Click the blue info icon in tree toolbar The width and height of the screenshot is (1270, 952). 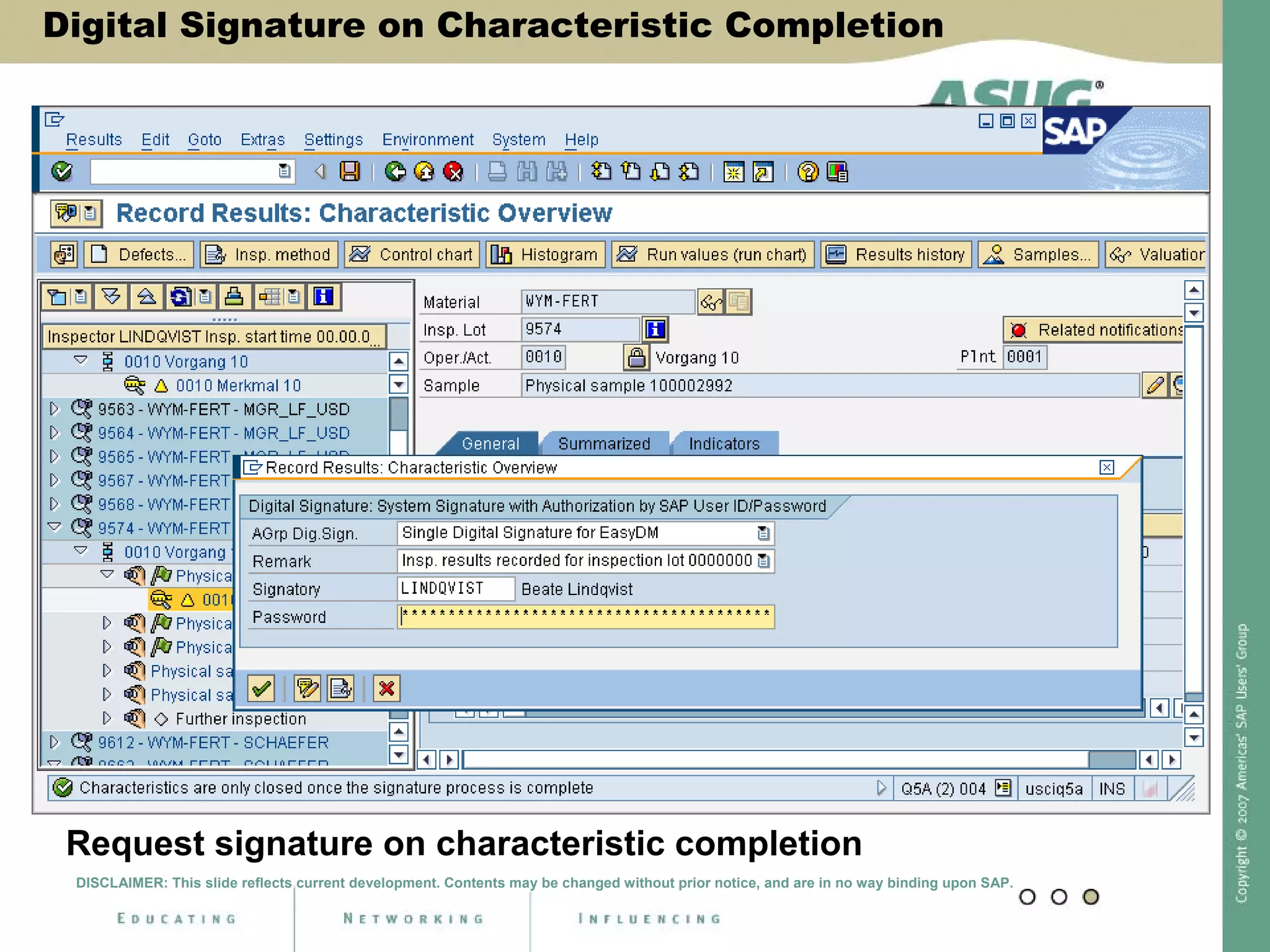[x=323, y=297]
